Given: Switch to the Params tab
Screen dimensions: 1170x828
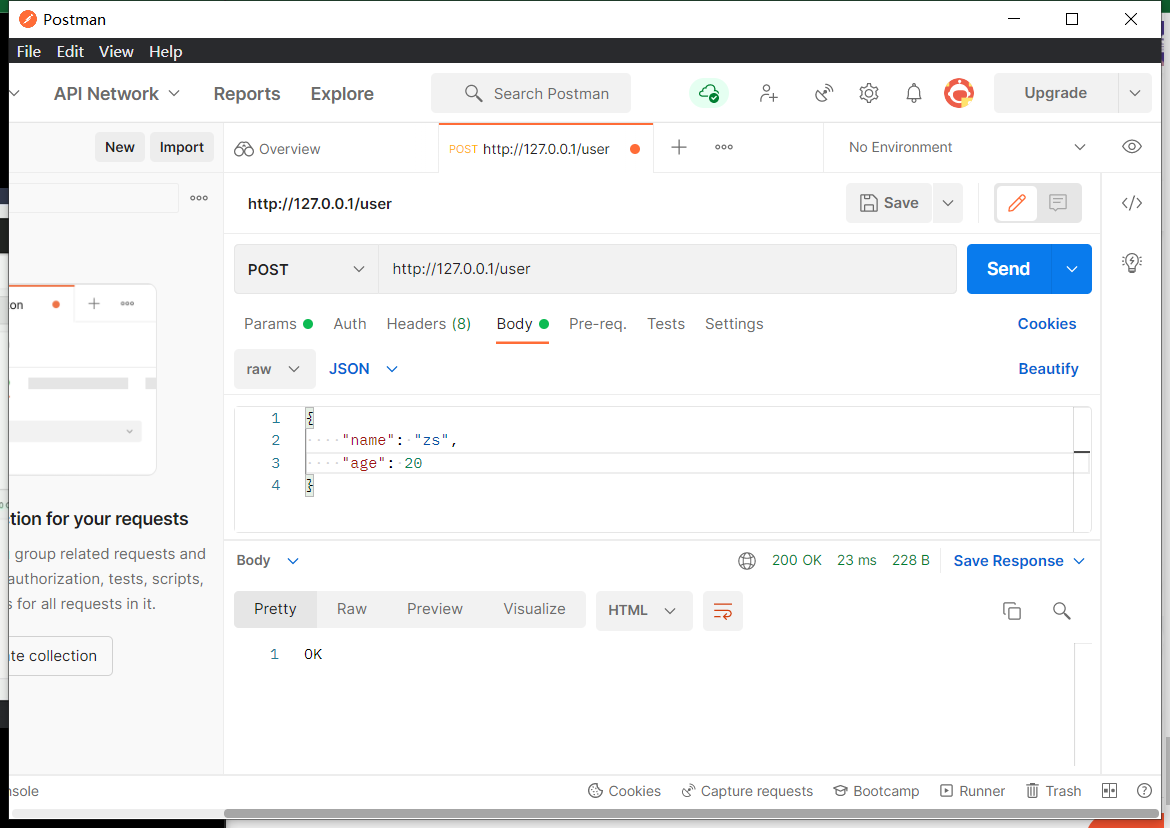Looking at the screenshot, I should 278,324.
